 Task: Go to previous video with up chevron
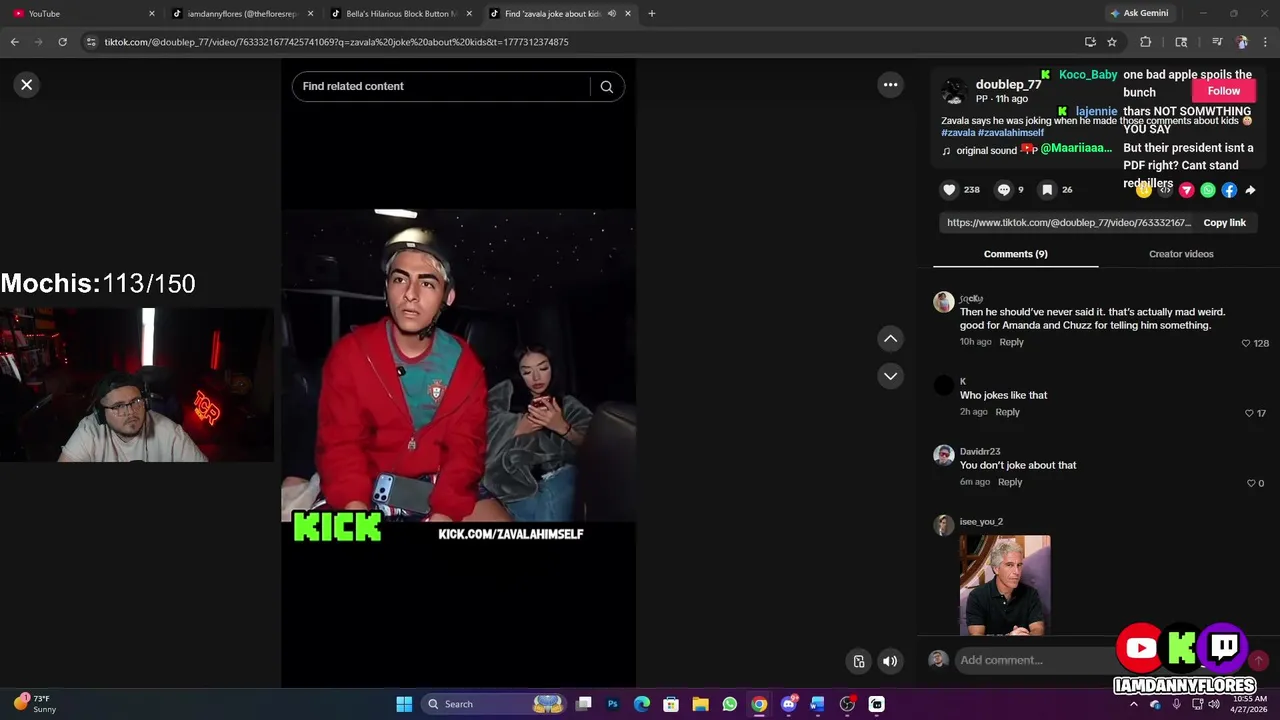click(x=890, y=339)
